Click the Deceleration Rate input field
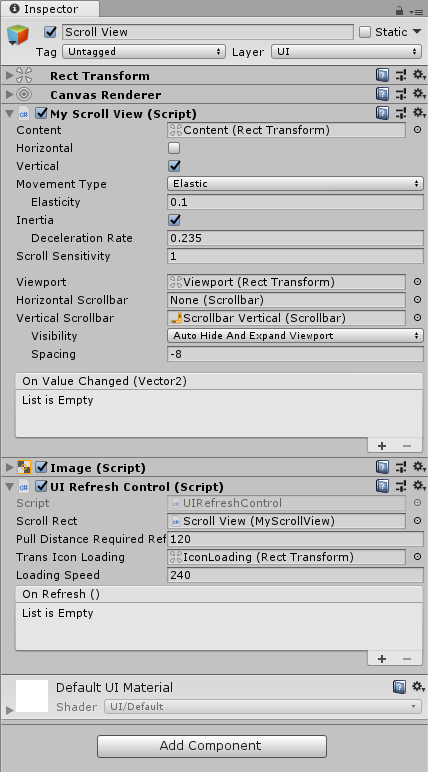Viewport: 428px width, 772px height. pos(296,238)
